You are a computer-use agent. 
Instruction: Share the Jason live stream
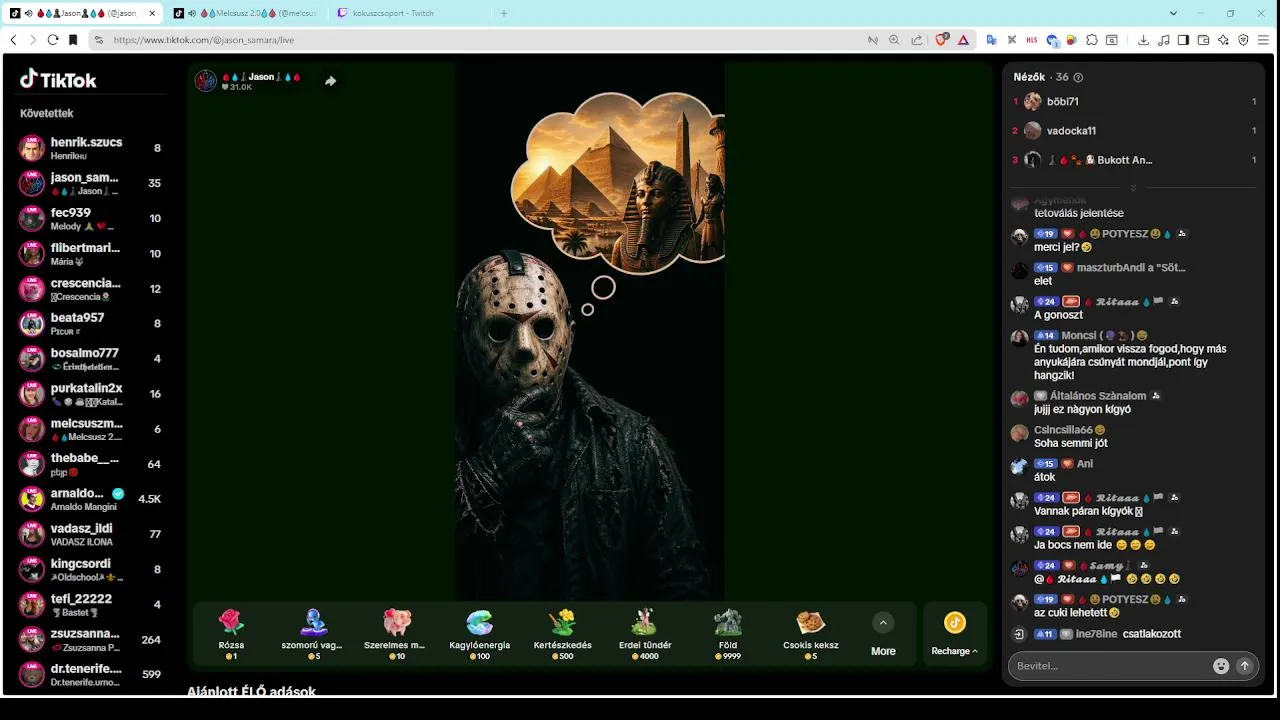[330, 81]
